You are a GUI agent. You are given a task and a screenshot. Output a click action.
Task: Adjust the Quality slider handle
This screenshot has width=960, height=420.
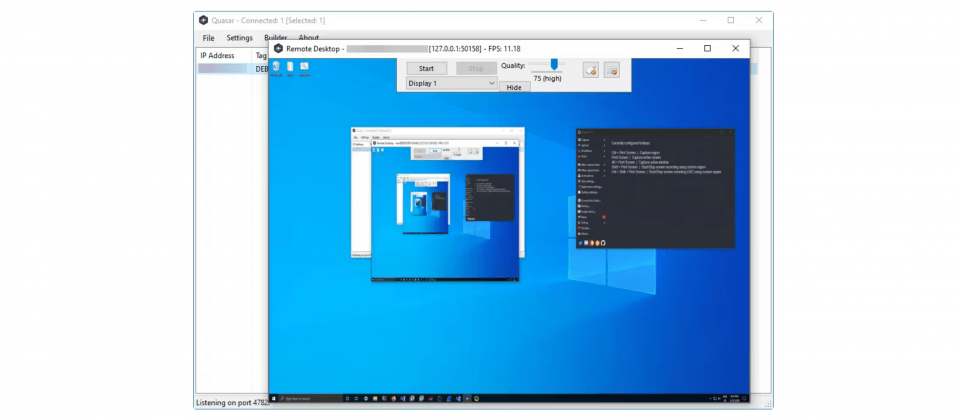coord(554,64)
